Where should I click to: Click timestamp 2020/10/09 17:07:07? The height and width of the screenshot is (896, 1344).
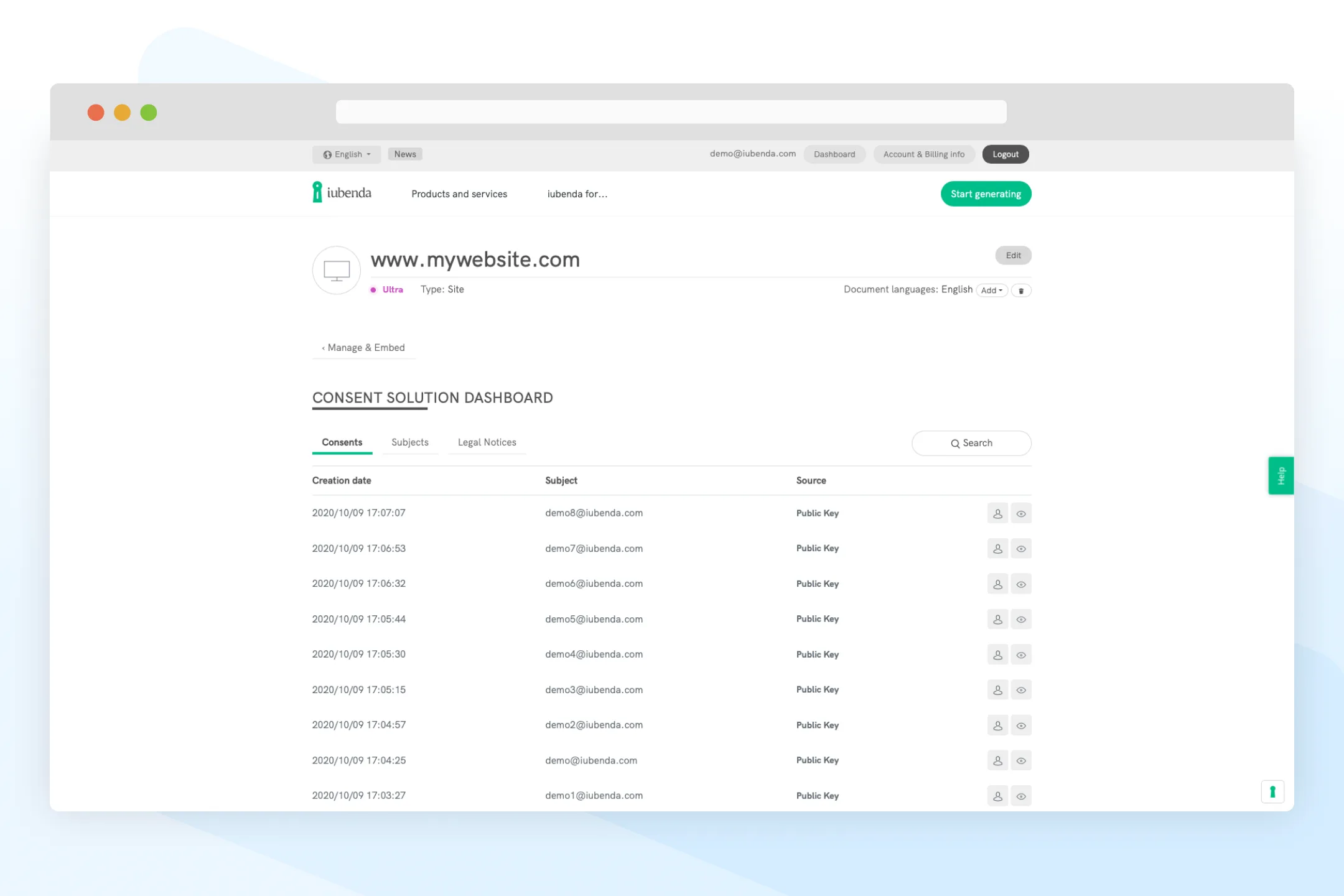pos(359,513)
